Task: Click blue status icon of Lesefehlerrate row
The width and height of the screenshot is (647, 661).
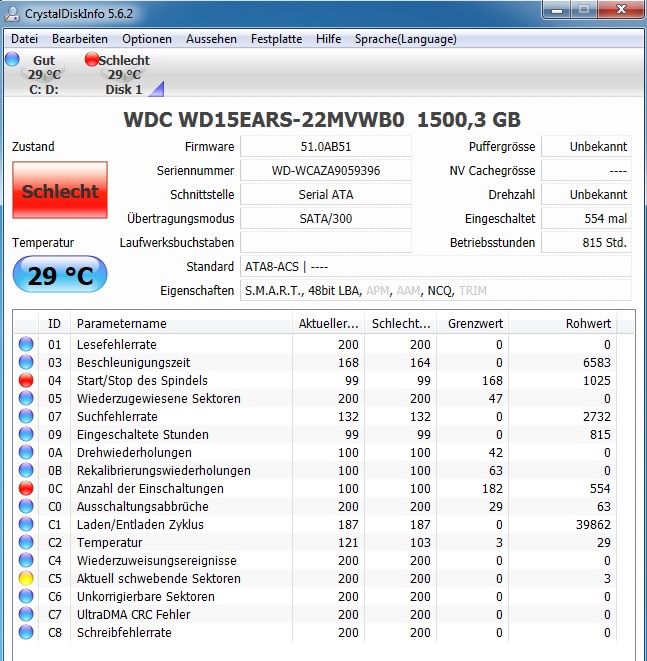Action: (x=26, y=344)
